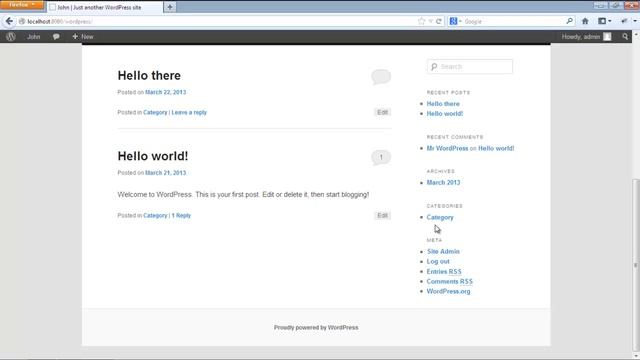
Task: Select the John | Just another WordPress site tab
Action: pyautogui.click(x=104, y=7)
